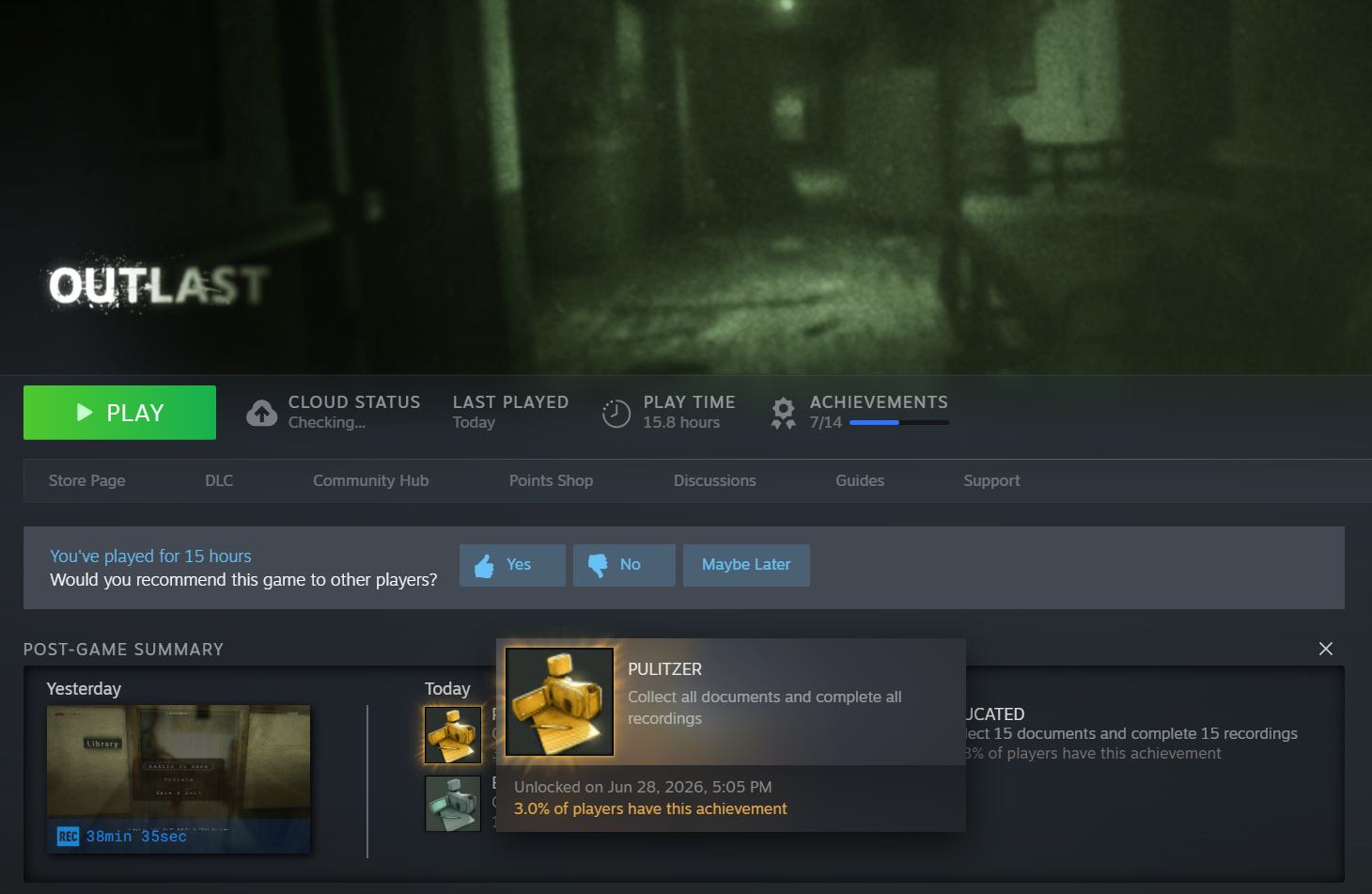Open the DLC tab
The width and height of the screenshot is (1372, 894).
tap(219, 480)
